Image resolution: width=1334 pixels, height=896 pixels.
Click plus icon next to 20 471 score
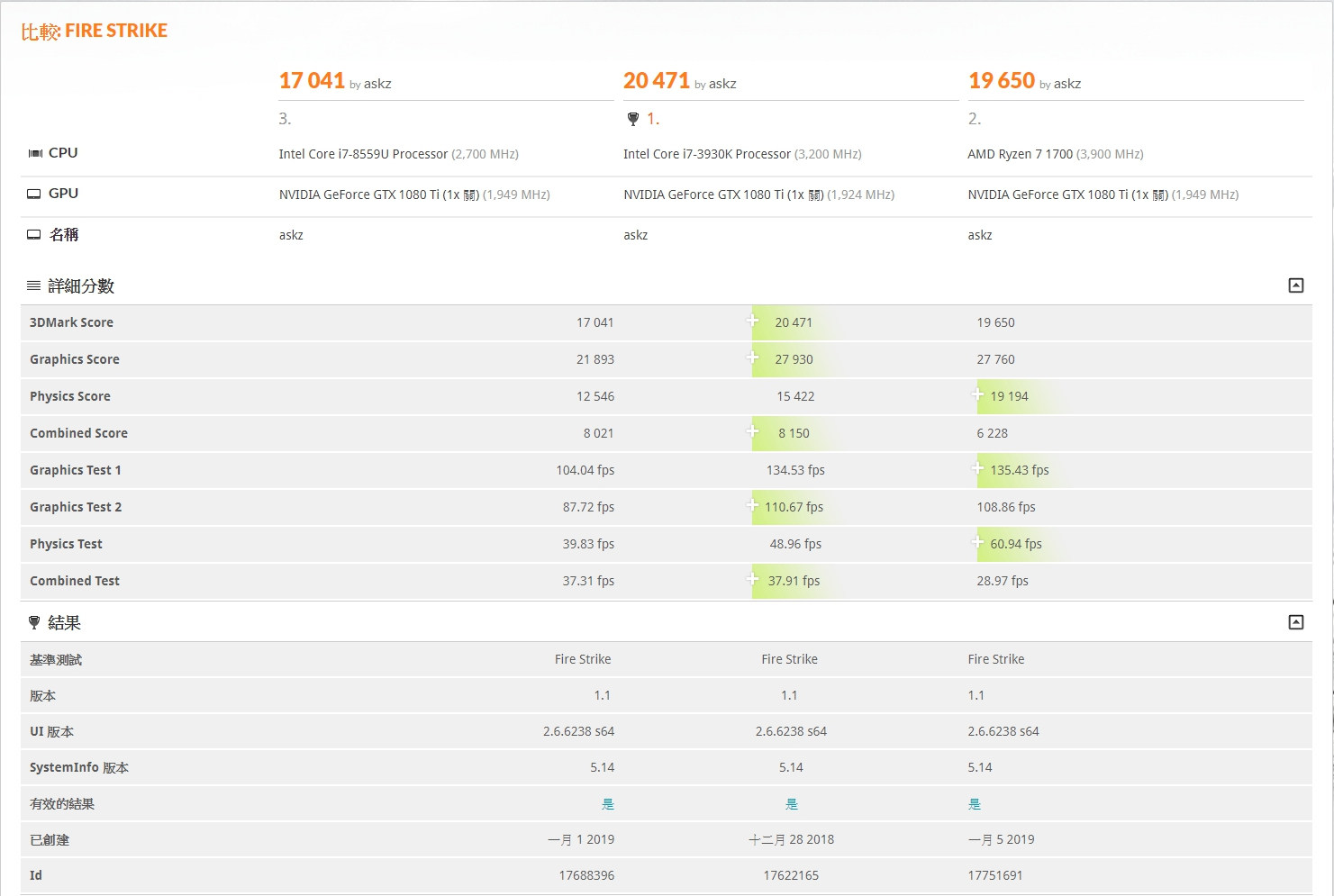pos(753,321)
